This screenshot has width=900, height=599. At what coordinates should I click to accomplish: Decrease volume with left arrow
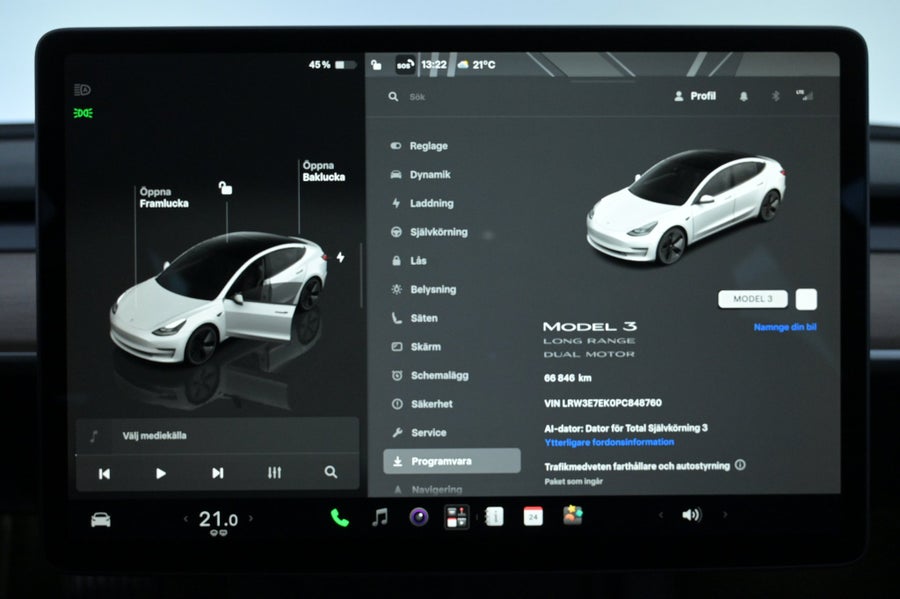coord(661,515)
